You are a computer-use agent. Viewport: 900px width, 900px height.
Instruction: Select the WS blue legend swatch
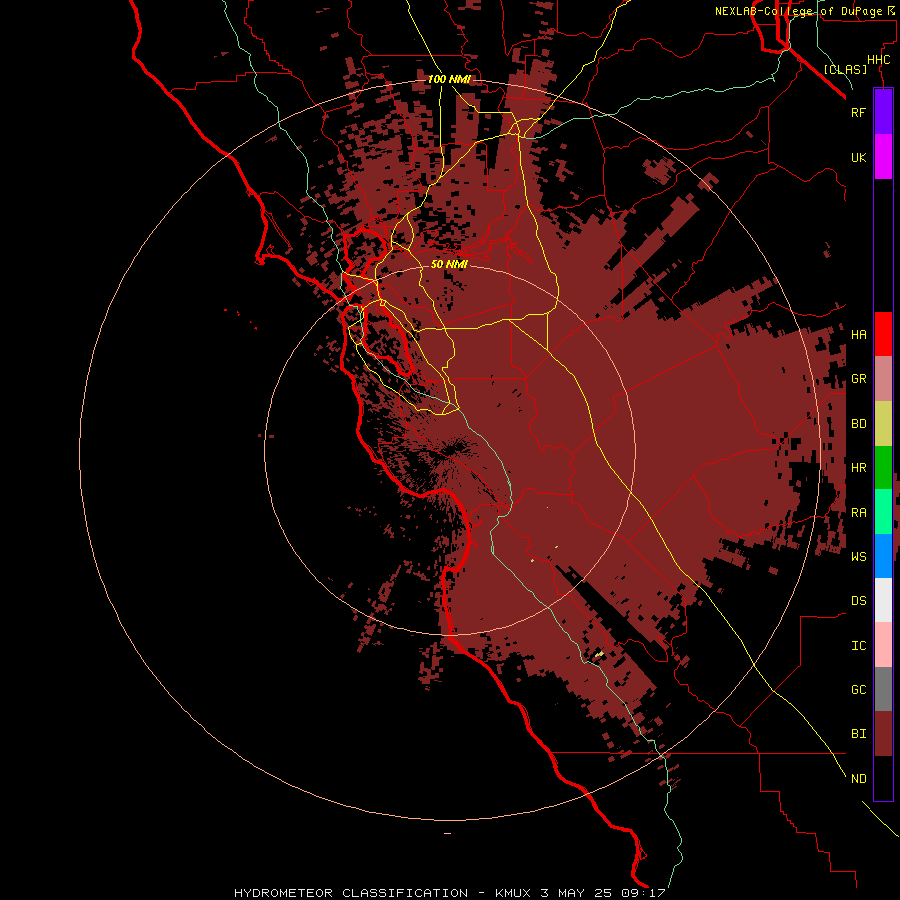(x=883, y=556)
